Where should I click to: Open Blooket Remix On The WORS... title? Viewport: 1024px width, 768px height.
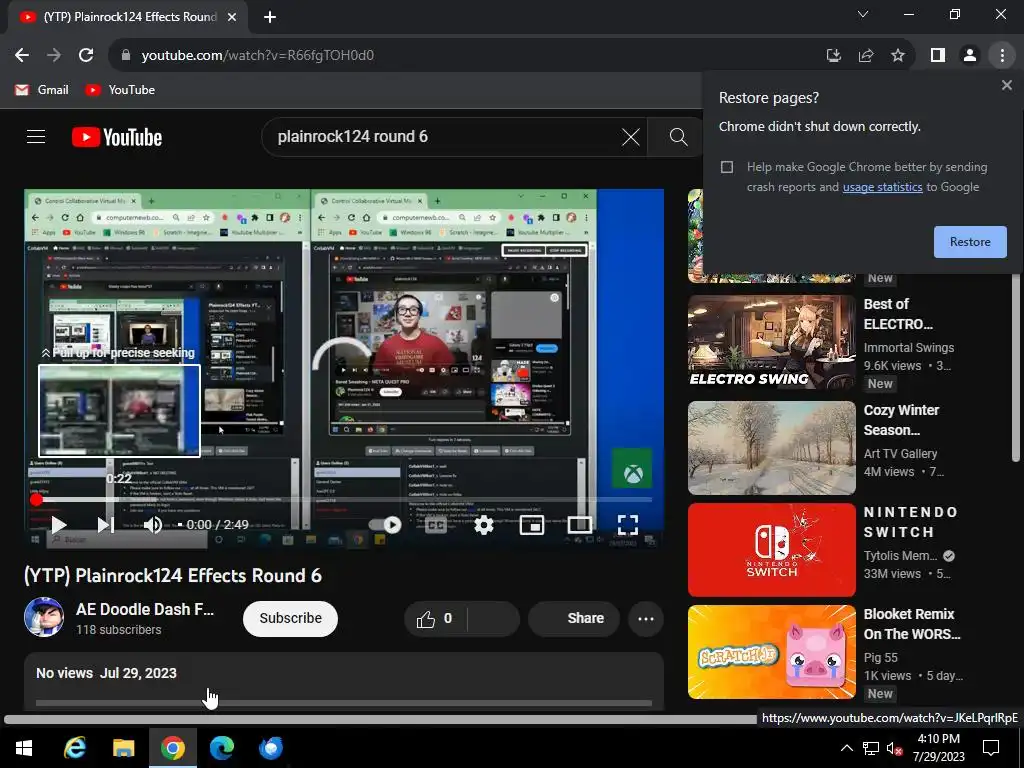(x=912, y=624)
